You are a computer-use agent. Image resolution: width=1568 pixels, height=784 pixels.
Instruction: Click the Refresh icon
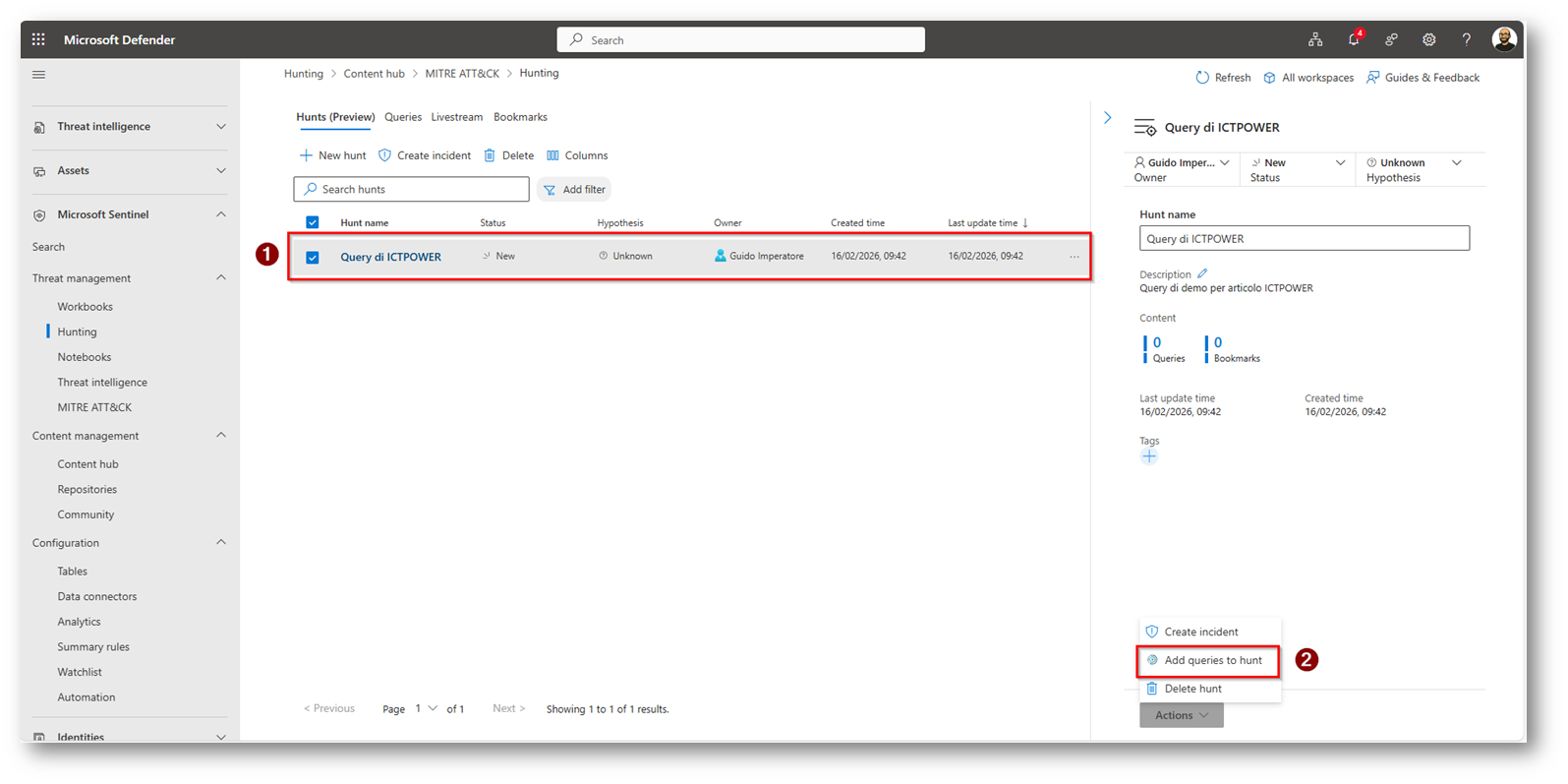click(x=1202, y=78)
